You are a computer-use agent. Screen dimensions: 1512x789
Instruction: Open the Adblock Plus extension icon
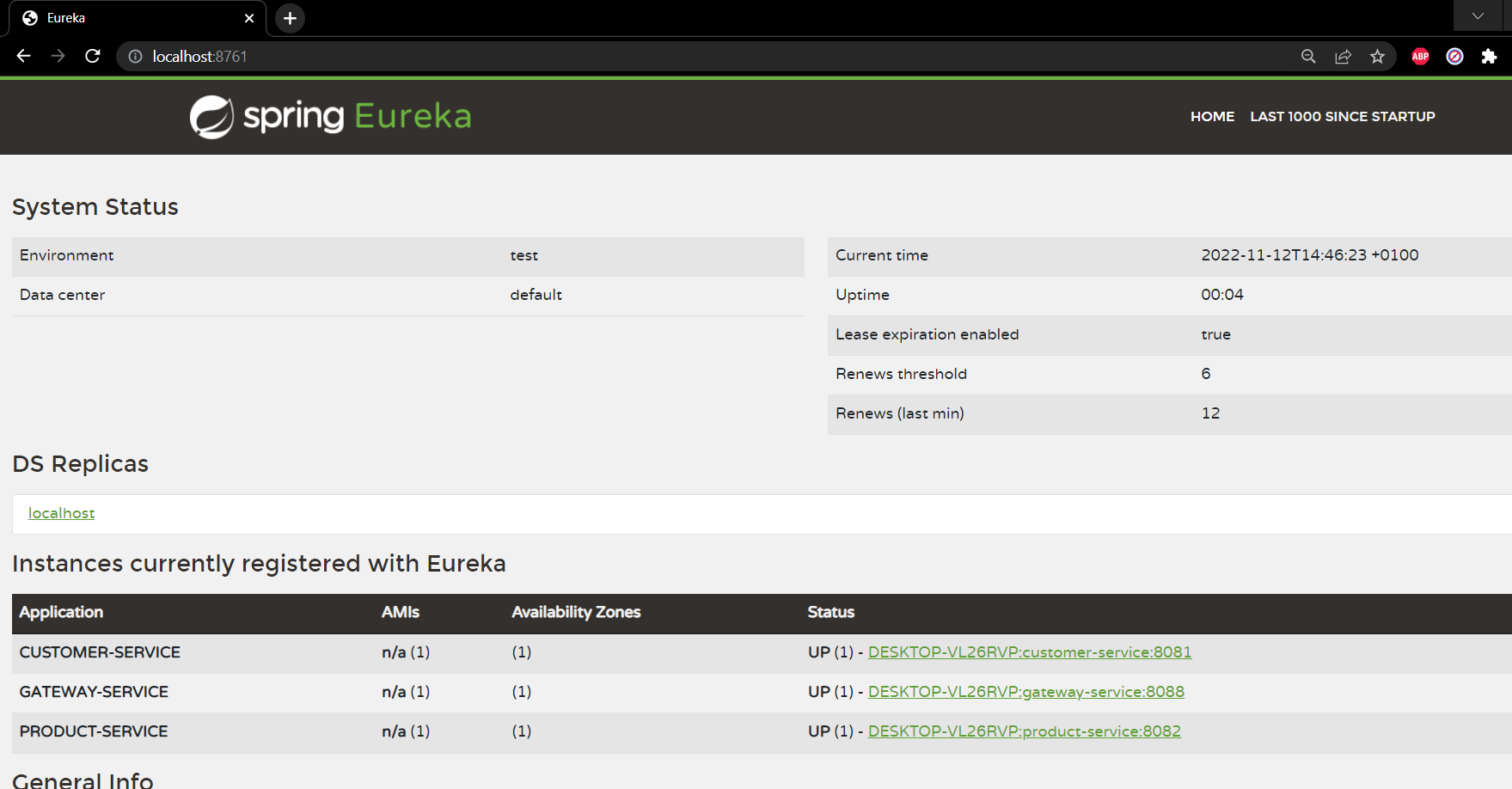point(1419,56)
